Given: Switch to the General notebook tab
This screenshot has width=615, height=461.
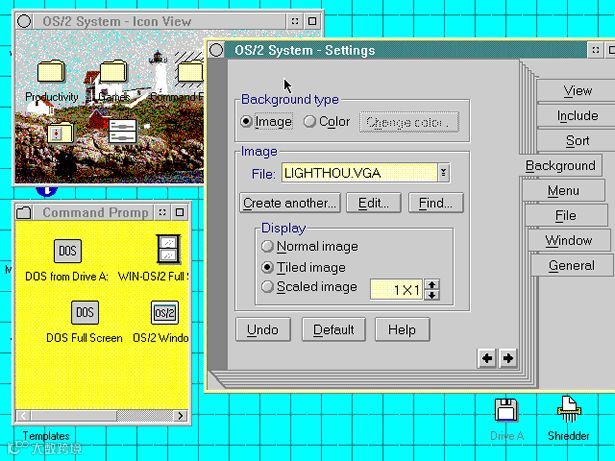Looking at the screenshot, I should [571, 266].
